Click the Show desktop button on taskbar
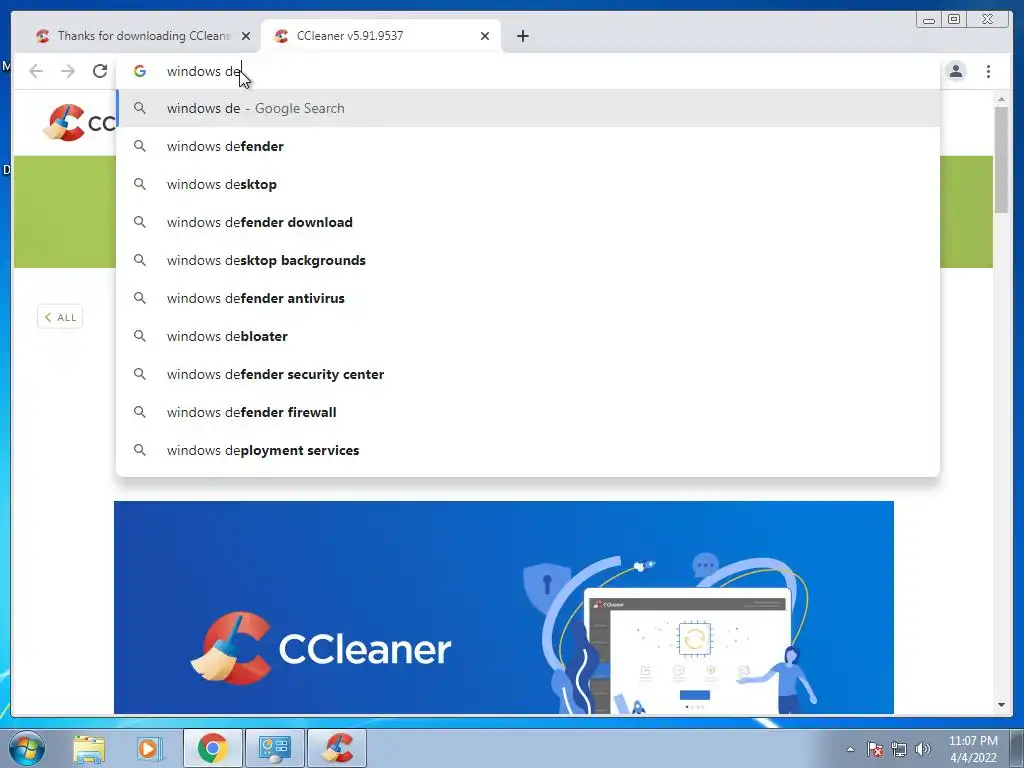 click(x=1017, y=748)
